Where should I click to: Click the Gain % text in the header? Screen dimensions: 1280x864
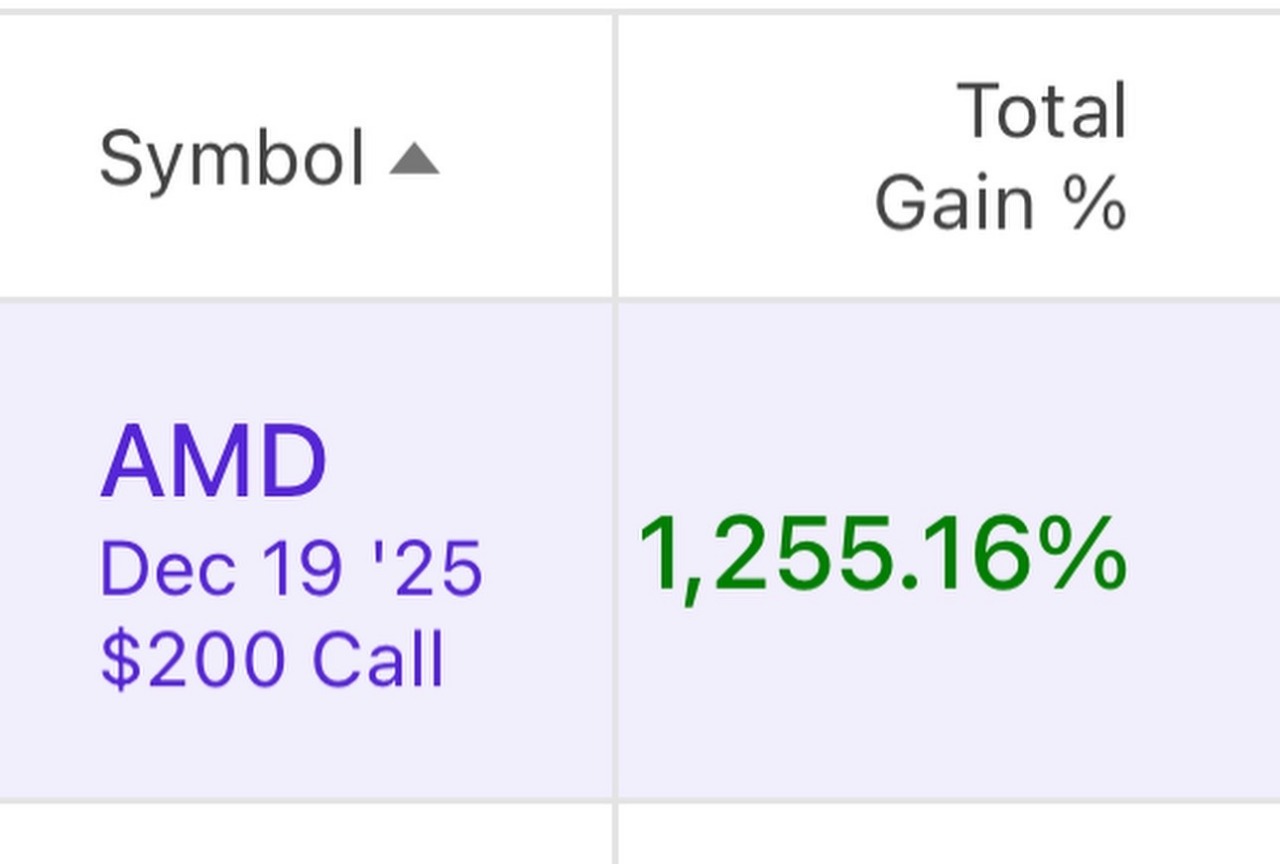point(1000,202)
